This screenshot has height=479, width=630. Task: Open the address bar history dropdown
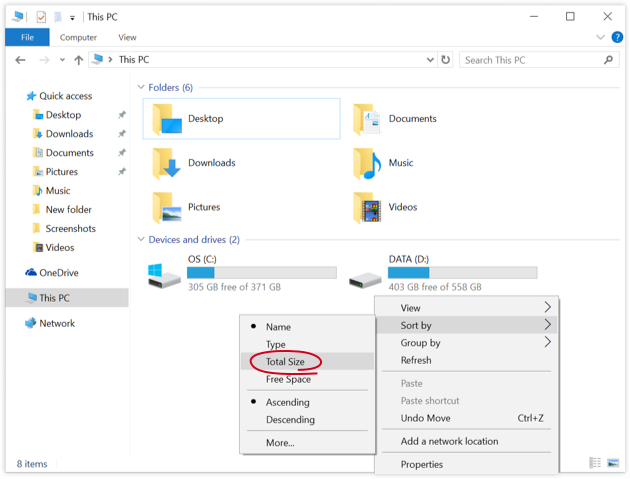tap(430, 60)
